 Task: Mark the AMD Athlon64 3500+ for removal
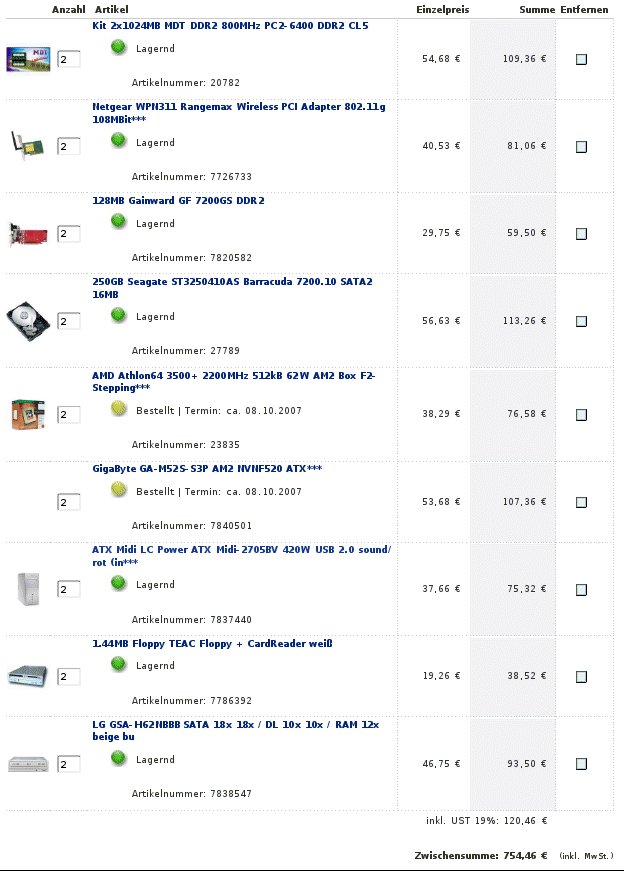point(581,414)
